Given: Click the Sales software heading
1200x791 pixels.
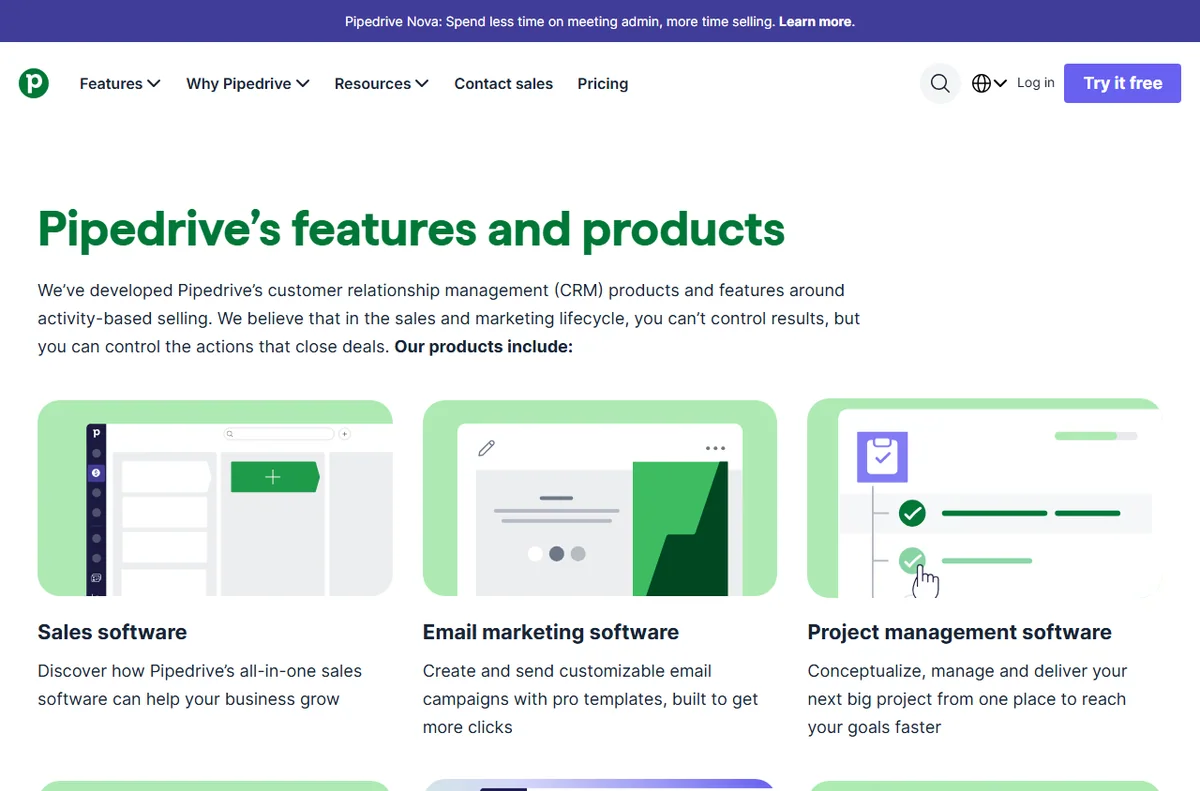Looking at the screenshot, I should pos(112,632).
